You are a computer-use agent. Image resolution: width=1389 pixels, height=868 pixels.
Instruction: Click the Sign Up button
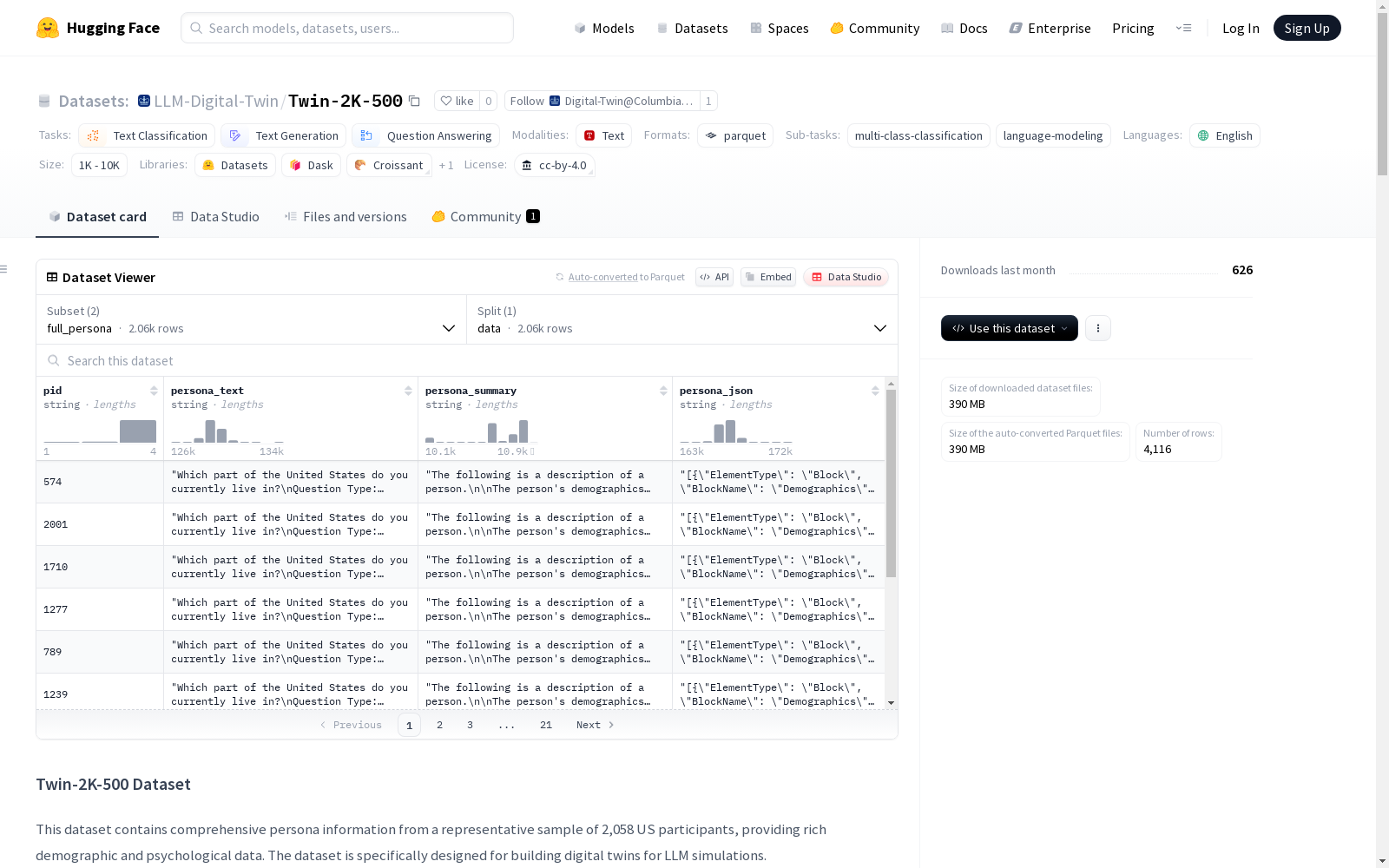click(1307, 28)
